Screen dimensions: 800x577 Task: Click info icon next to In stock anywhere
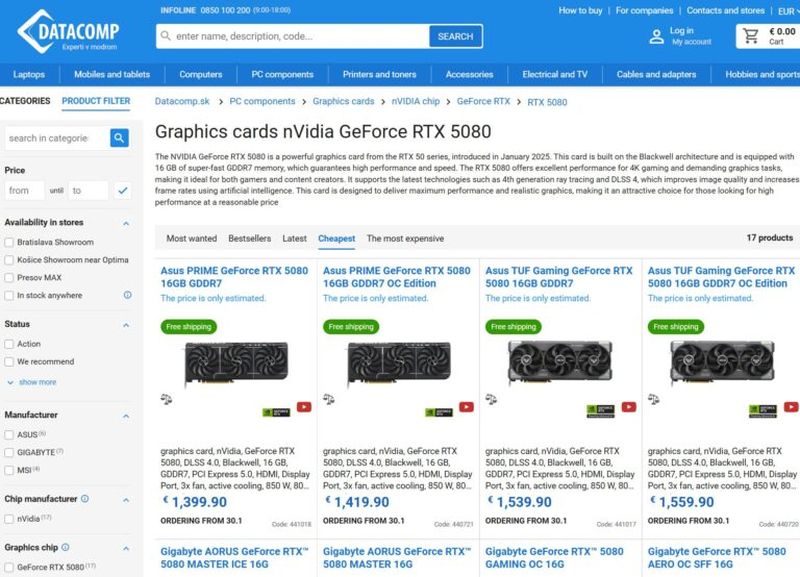point(128,295)
